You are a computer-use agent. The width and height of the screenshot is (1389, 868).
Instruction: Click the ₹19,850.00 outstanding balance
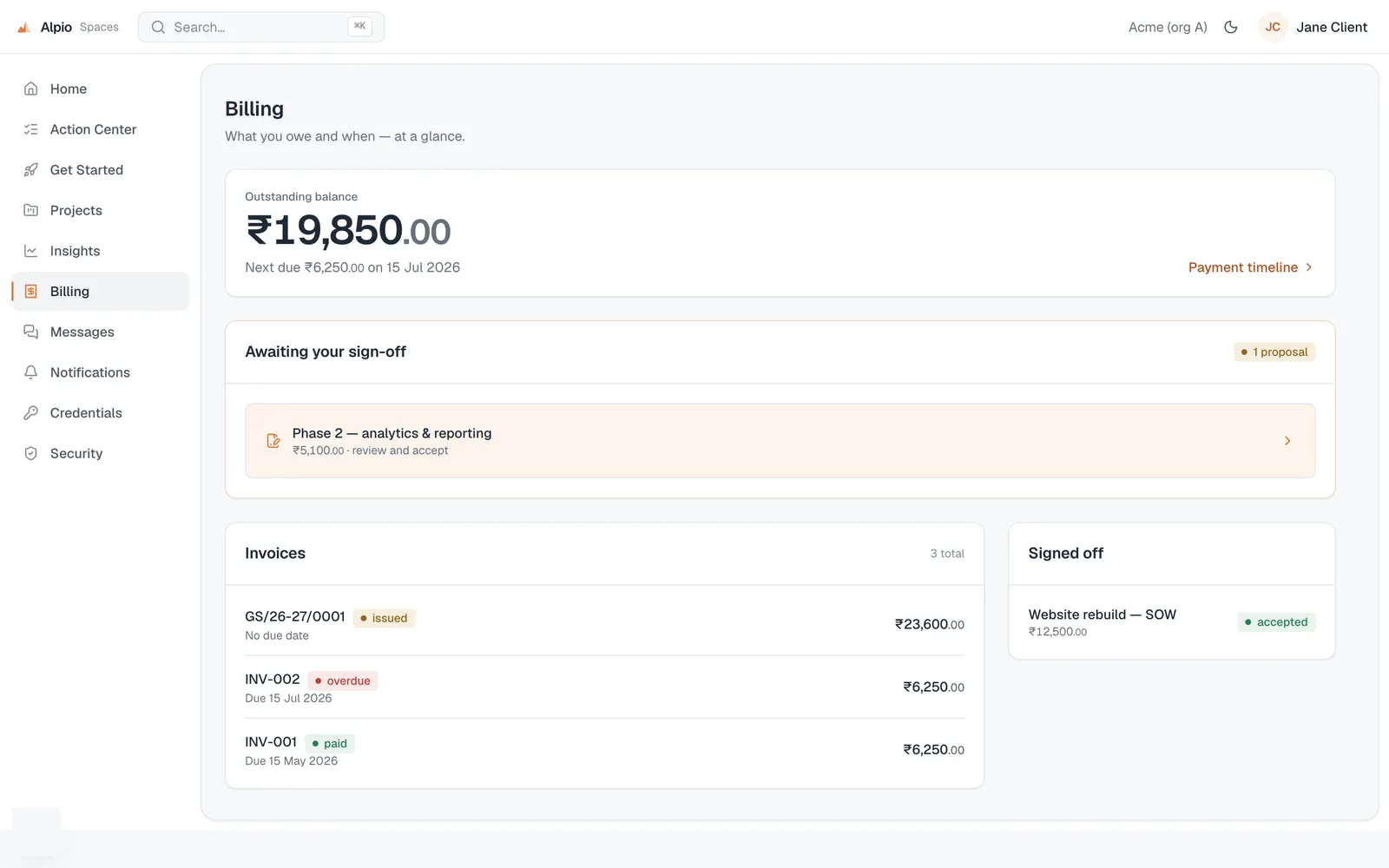pos(348,231)
